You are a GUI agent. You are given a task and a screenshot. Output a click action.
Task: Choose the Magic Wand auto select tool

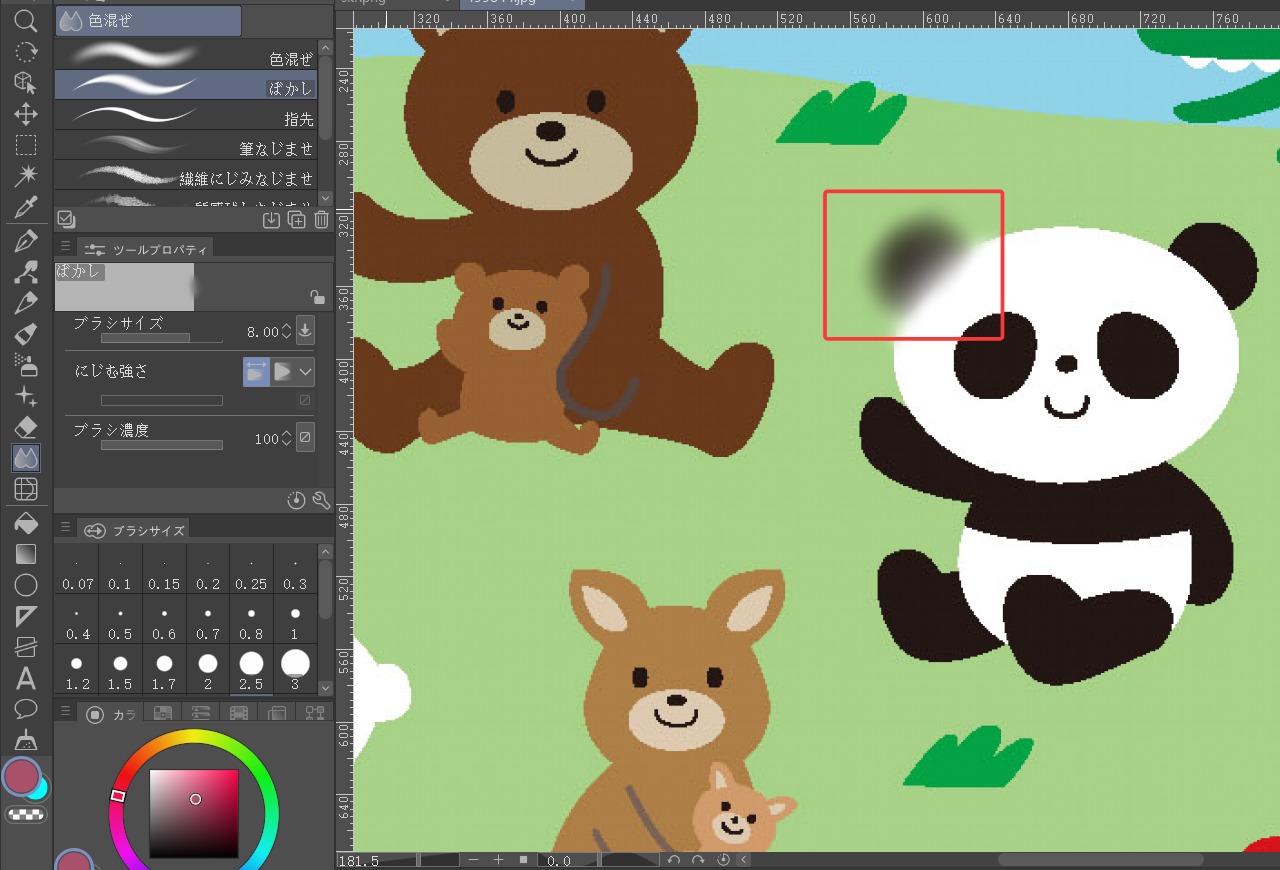(x=26, y=177)
